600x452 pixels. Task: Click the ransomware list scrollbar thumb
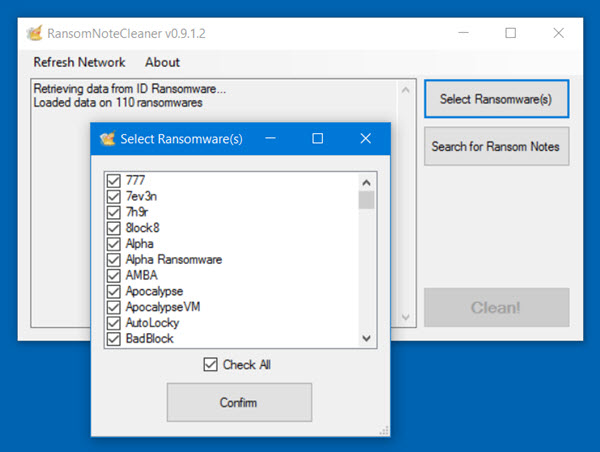(x=366, y=200)
